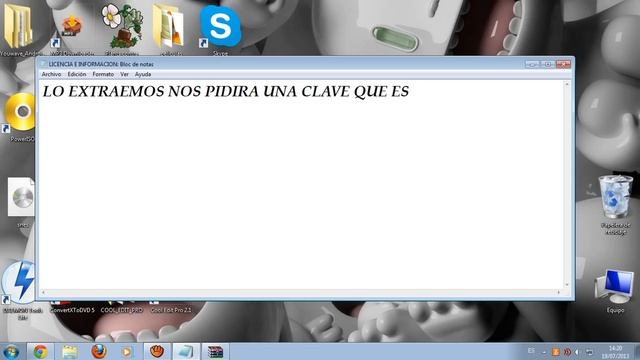Open the taskbar clock showing 14:20
Viewport: 640px width, 360px height.
point(615,352)
